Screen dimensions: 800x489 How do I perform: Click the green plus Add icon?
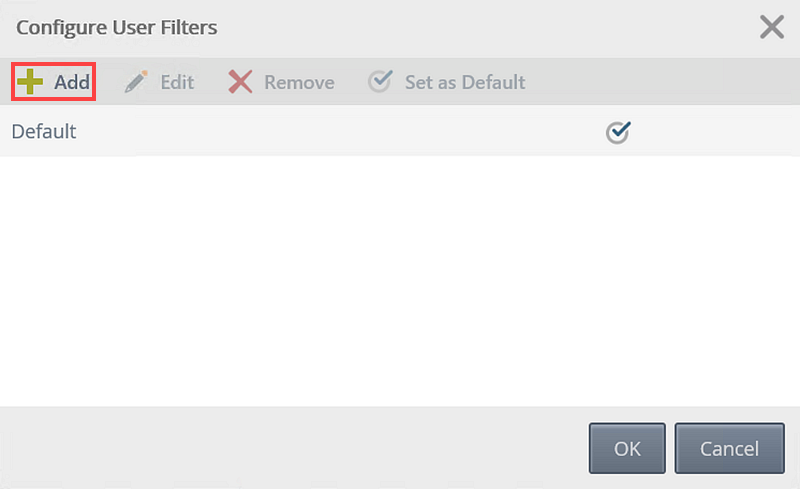[30, 82]
